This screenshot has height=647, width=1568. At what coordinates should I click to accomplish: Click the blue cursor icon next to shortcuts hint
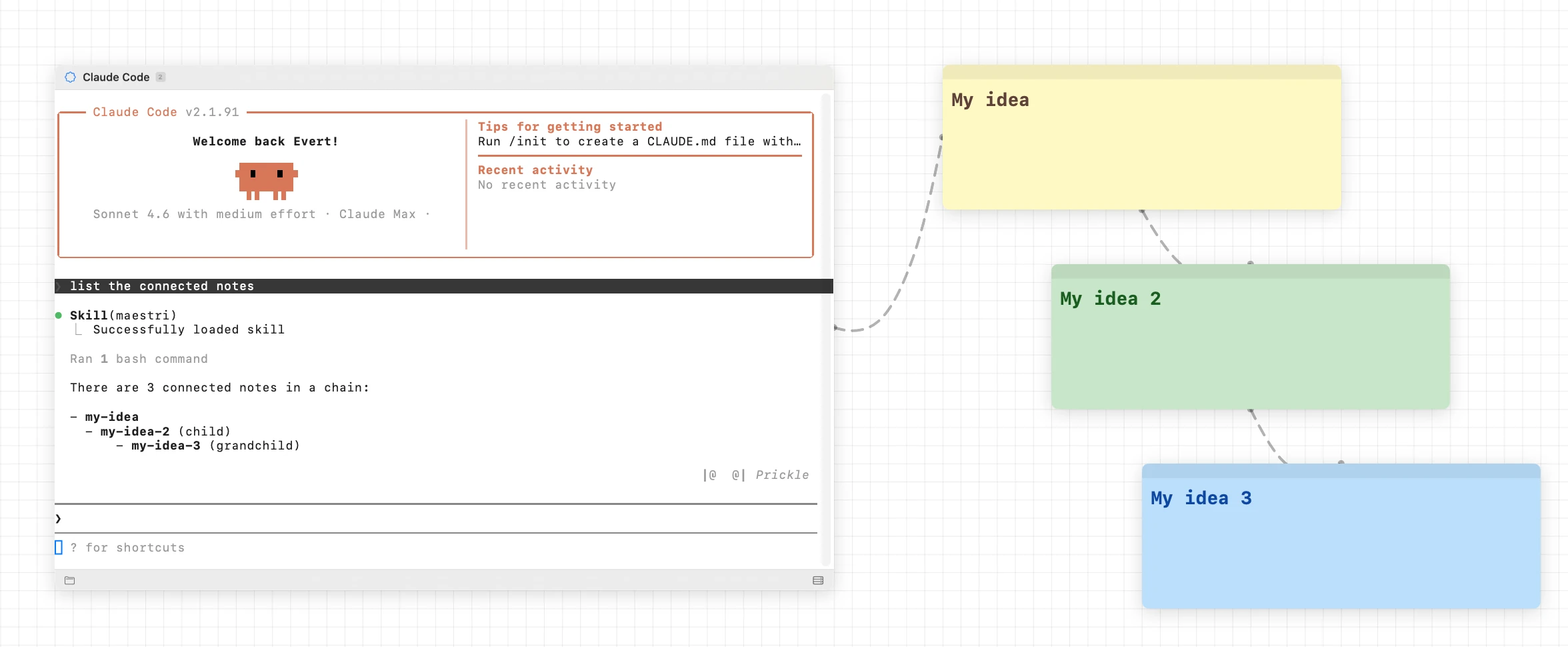[x=59, y=547]
